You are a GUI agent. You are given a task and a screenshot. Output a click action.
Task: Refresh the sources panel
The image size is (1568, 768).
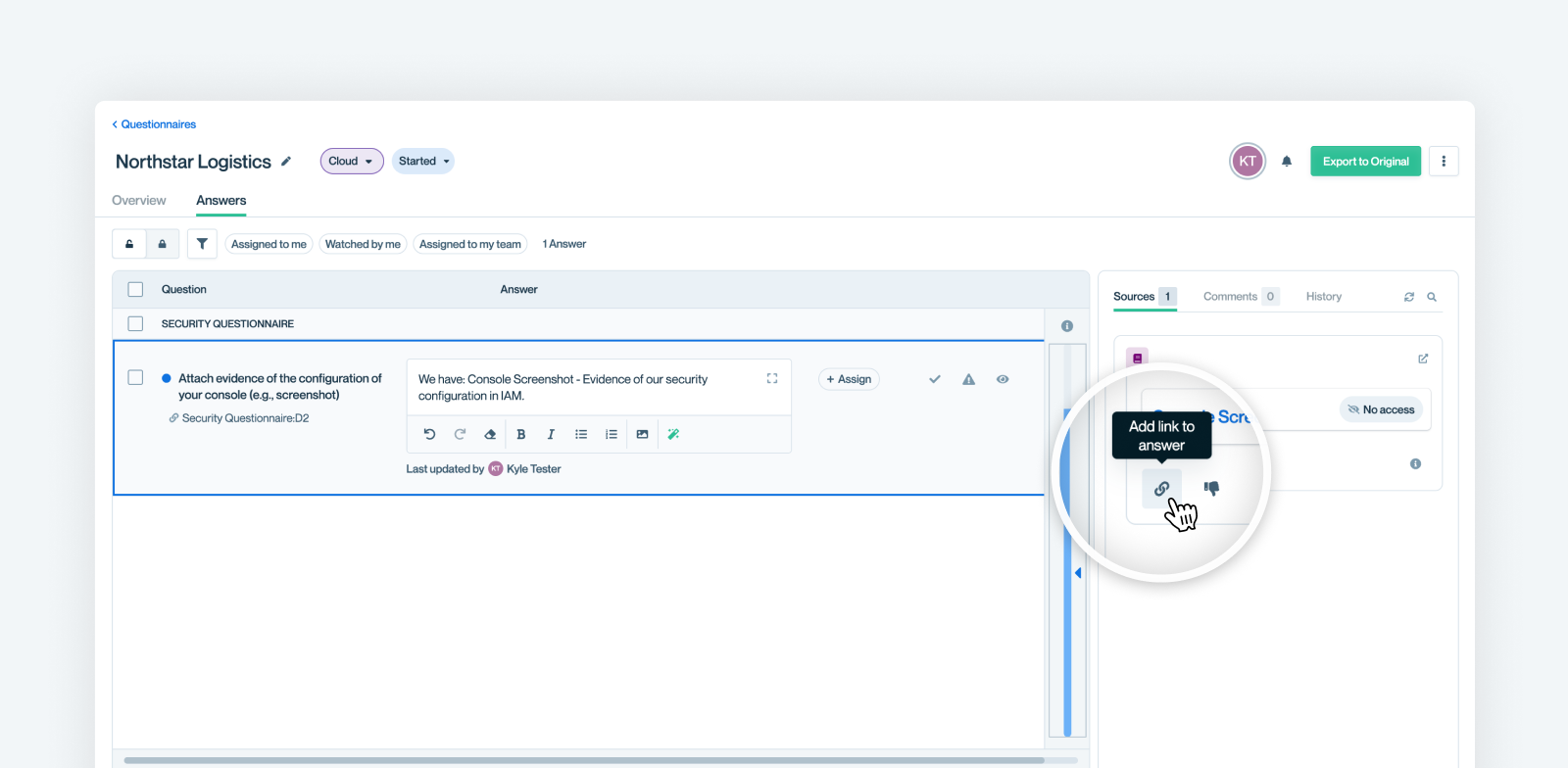[x=1409, y=297]
